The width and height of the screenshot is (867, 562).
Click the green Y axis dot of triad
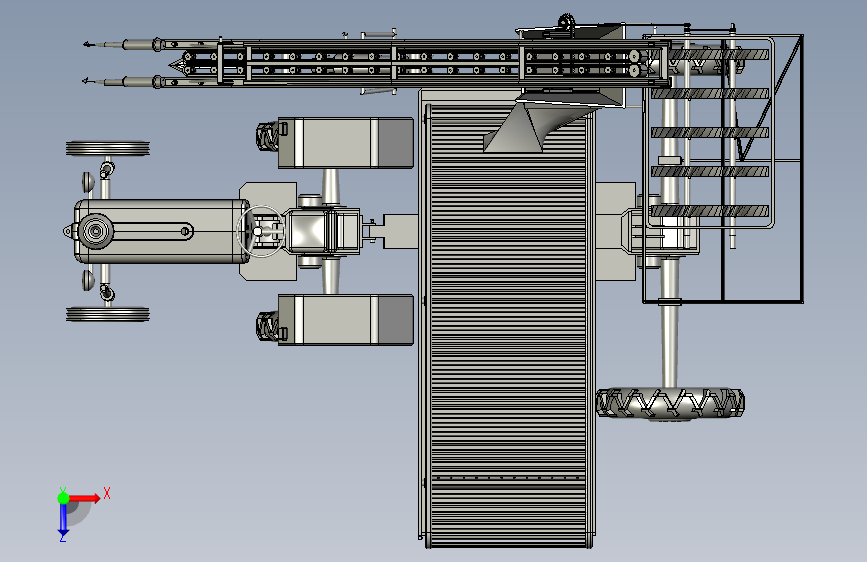click(x=64, y=498)
